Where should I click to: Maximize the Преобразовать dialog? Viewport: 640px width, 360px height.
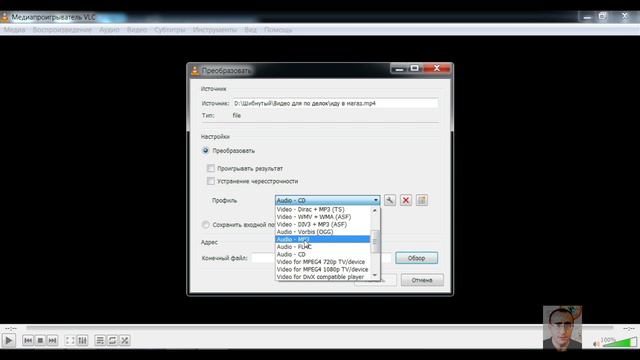(x=415, y=69)
